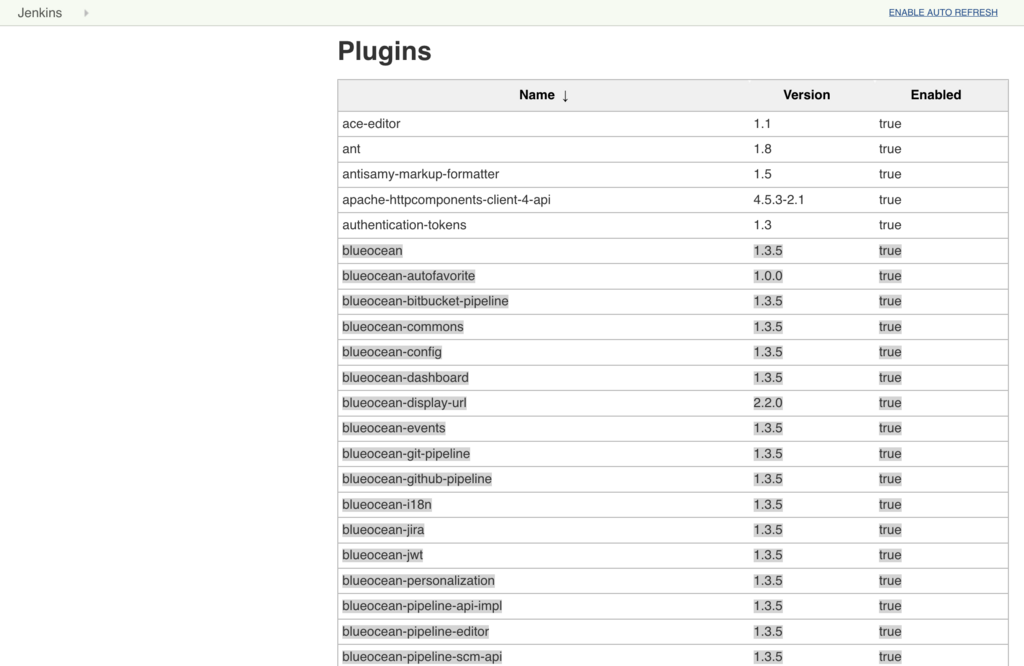The image size is (1024, 666).
Task: Click the Enable Auto Refresh link
Action: coord(942,12)
